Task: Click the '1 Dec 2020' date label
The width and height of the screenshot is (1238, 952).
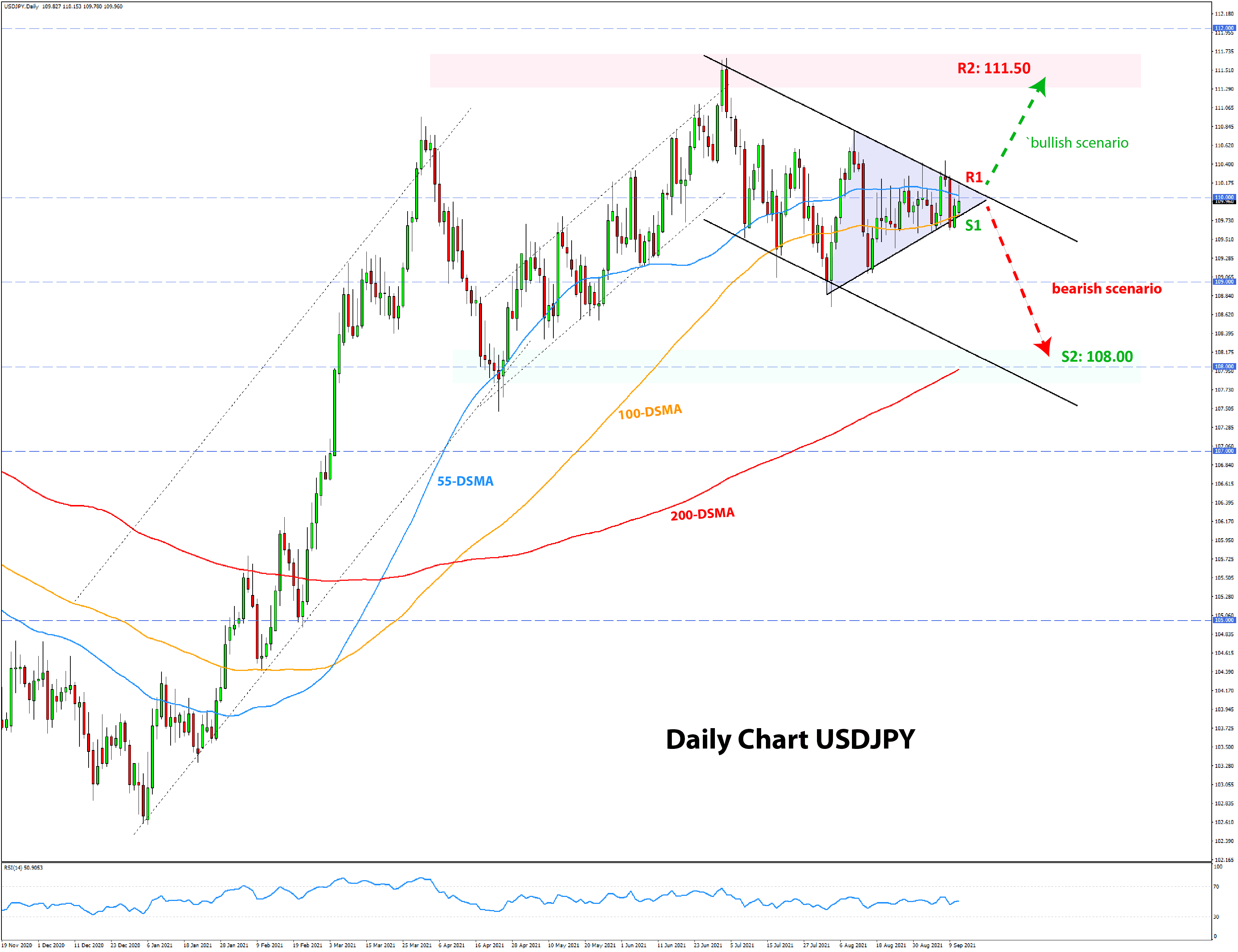Action: click(x=51, y=946)
